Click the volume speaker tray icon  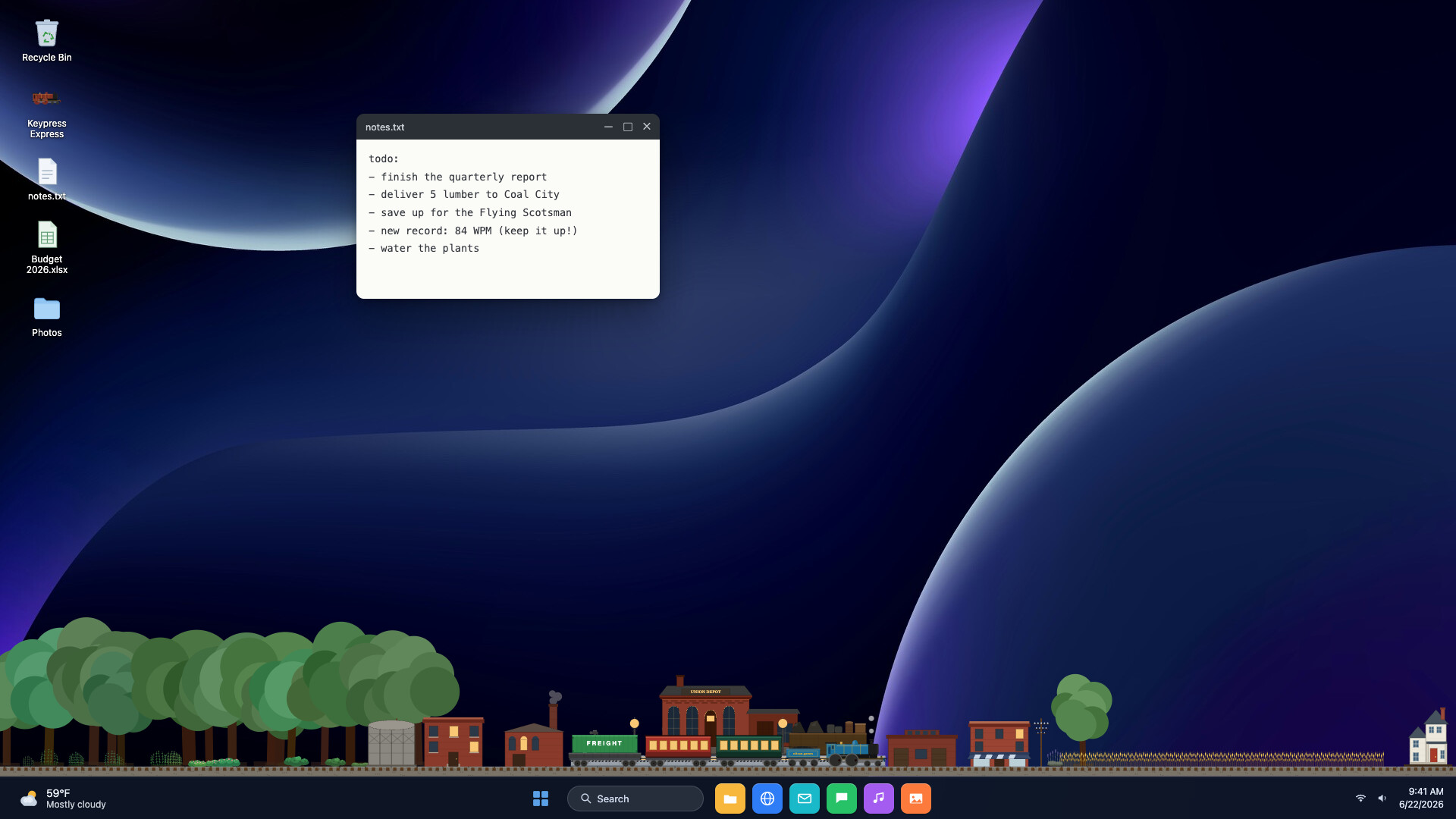click(1382, 798)
